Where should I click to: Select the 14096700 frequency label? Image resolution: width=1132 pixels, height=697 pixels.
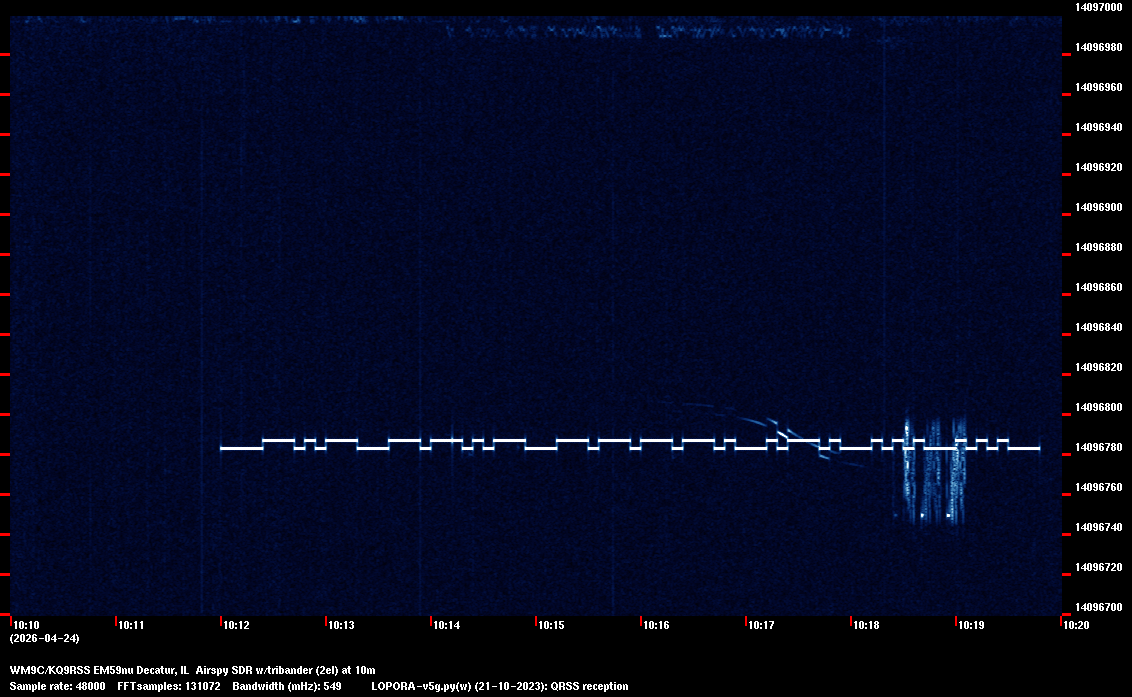(1098, 607)
